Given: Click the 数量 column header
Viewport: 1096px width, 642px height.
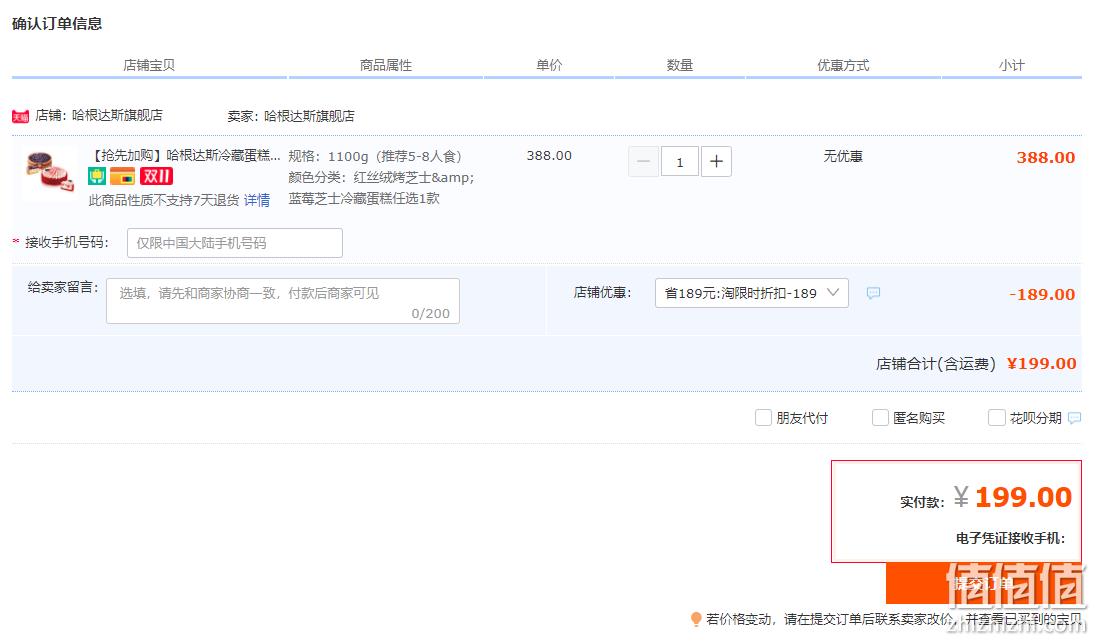Looking at the screenshot, I should click(x=679, y=65).
